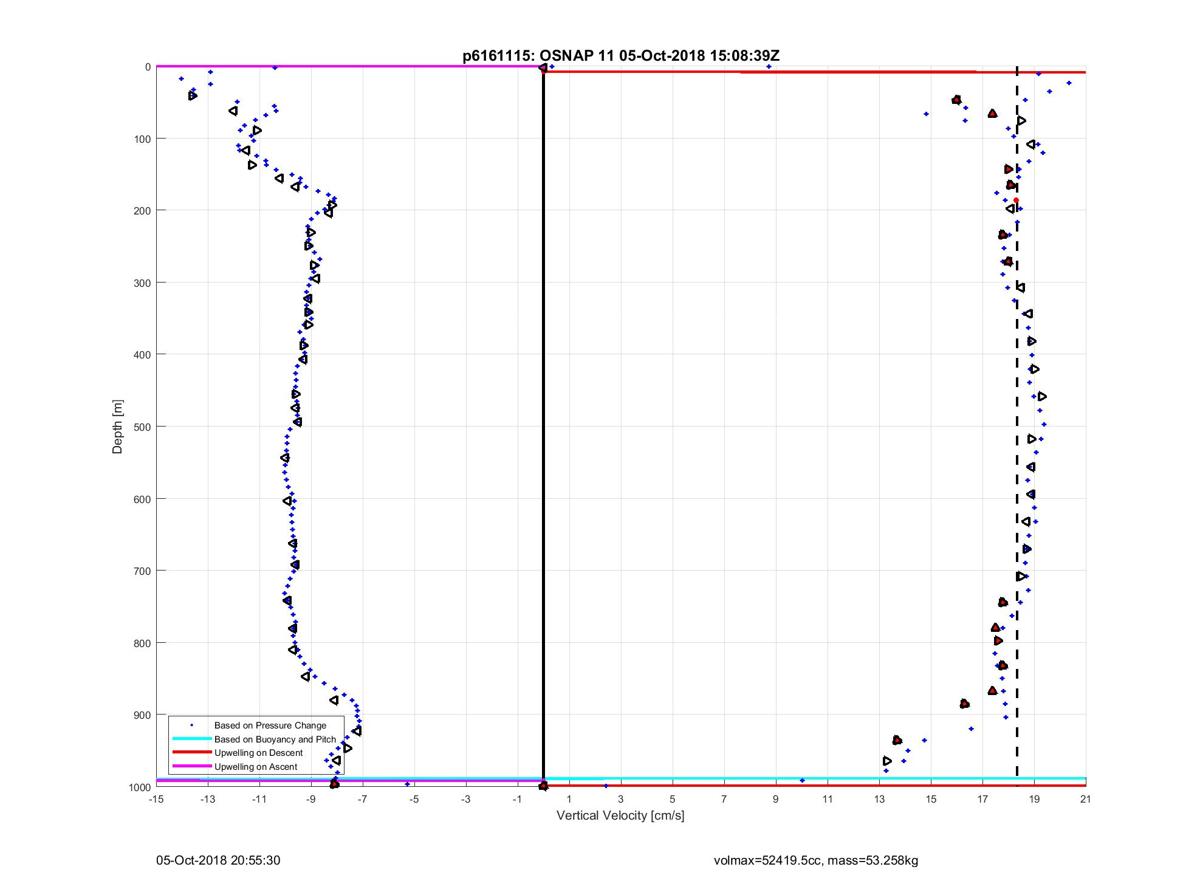This screenshot has height=885, width=1200.
Task: Click the dashed vertical reference line
Action: (1017, 420)
